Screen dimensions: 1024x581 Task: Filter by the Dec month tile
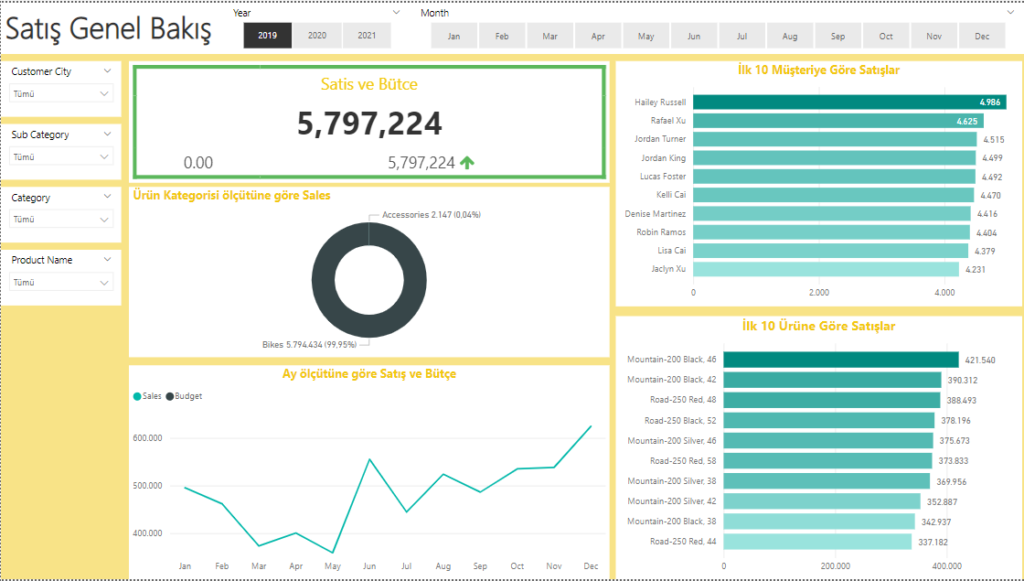pyautogui.click(x=982, y=36)
